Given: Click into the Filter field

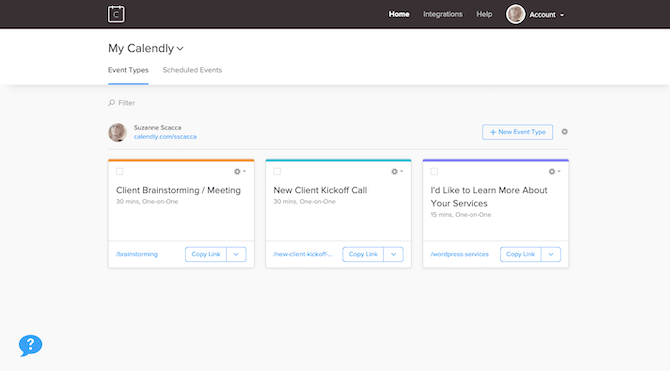Looking at the screenshot, I should [x=126, y=103].
